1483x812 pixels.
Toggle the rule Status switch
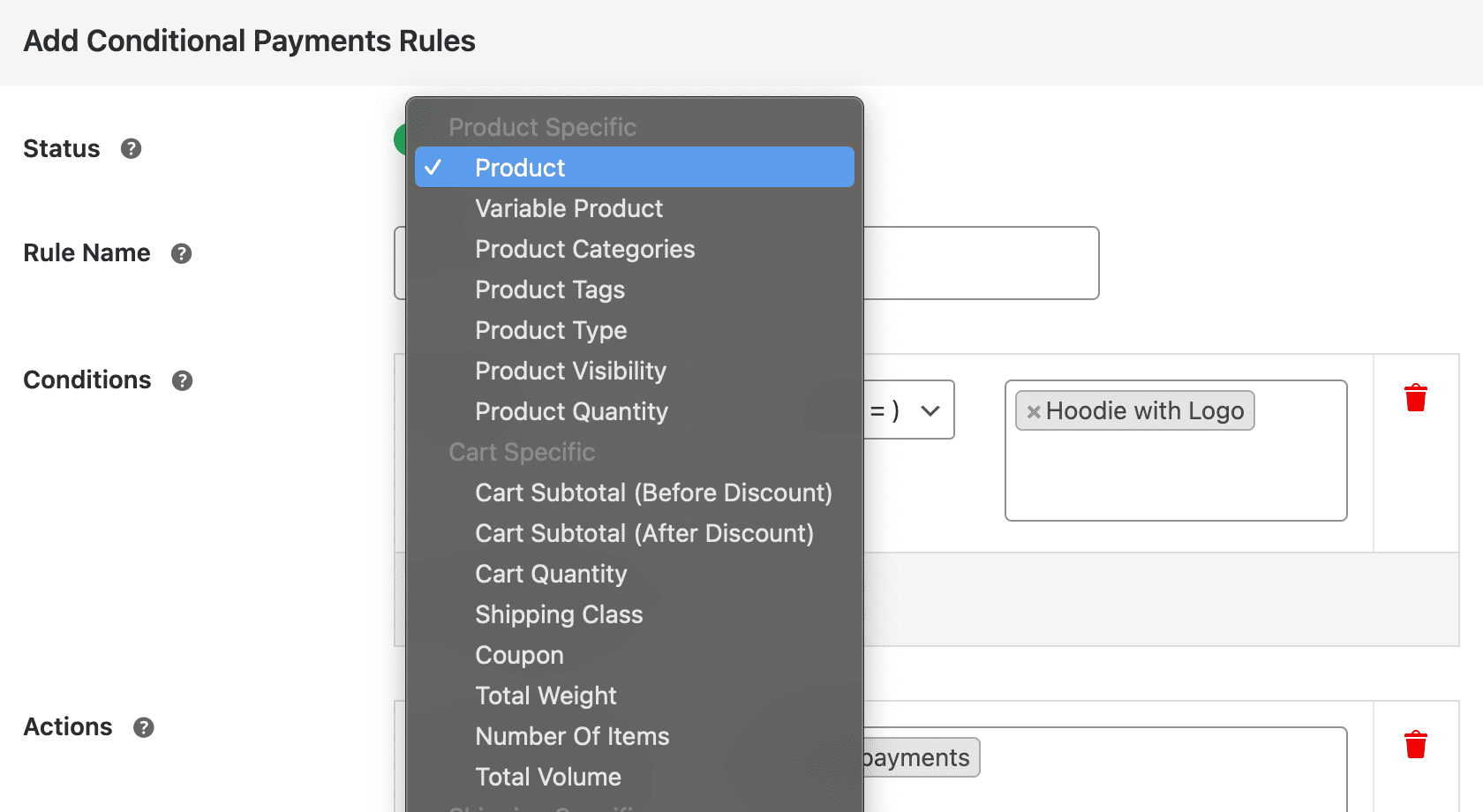point(403,139)
